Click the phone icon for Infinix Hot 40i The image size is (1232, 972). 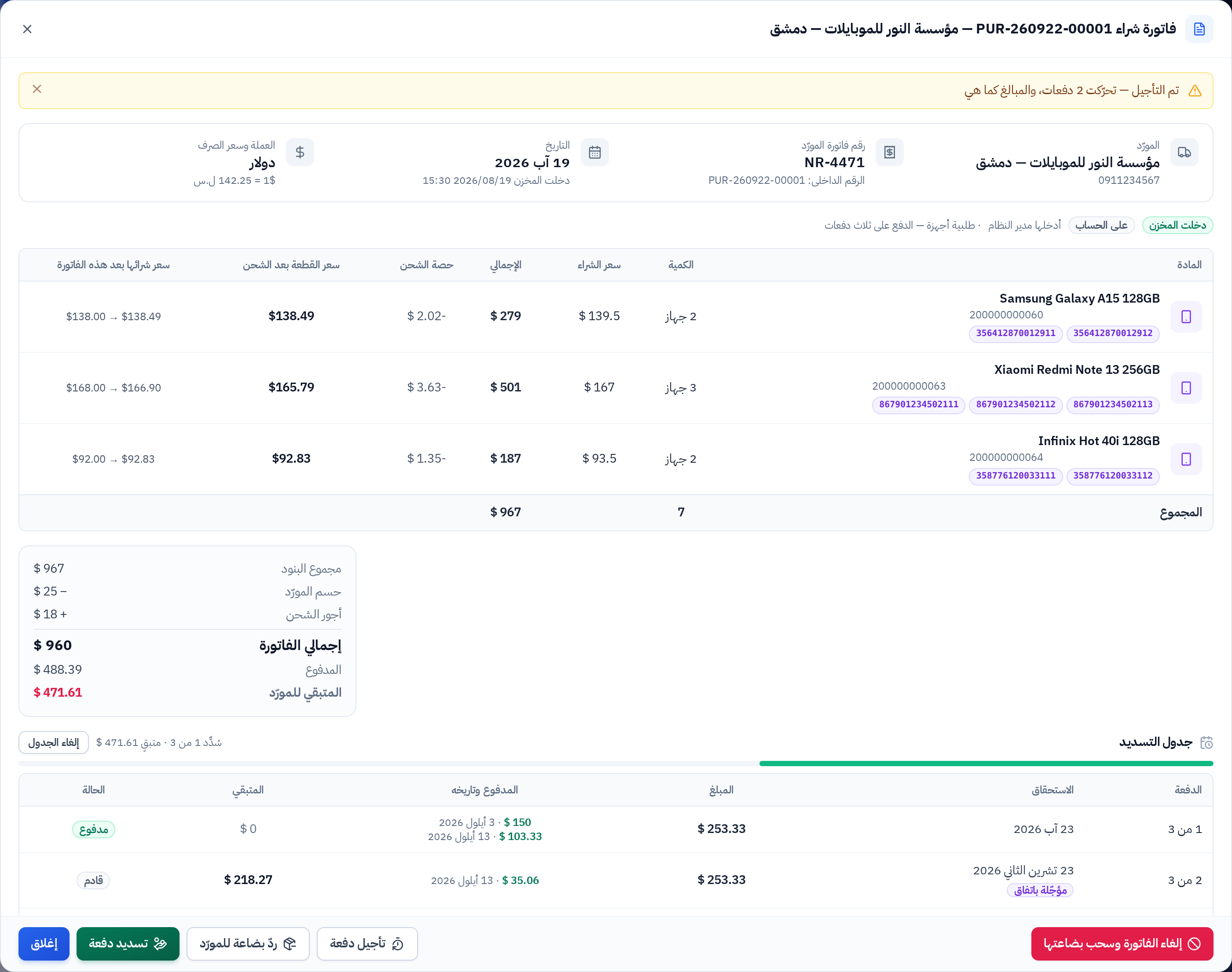[x=1186, y=459]
